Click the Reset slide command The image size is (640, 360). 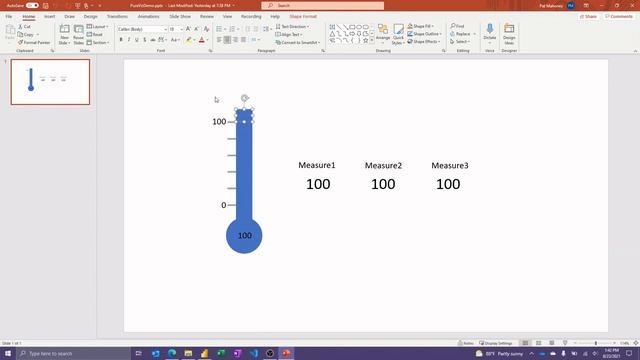pyautogui.click(x=95, y=35)
